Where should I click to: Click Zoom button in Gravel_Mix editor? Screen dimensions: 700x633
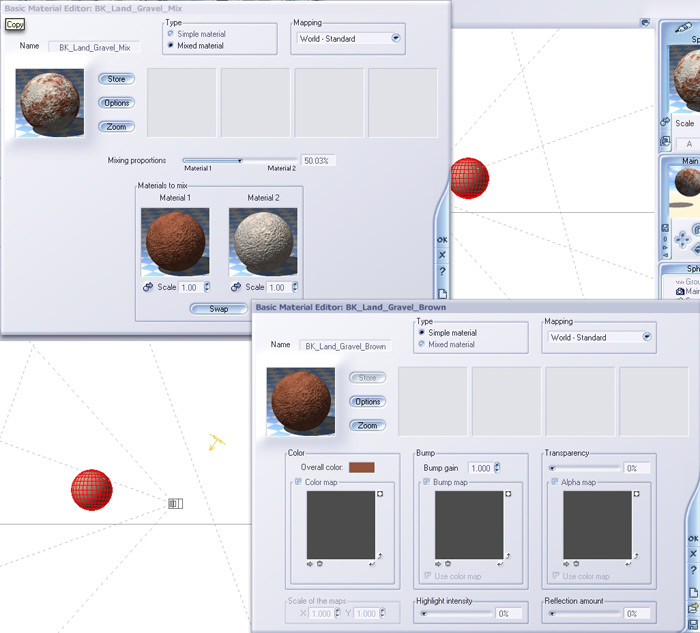coord(116,127)
